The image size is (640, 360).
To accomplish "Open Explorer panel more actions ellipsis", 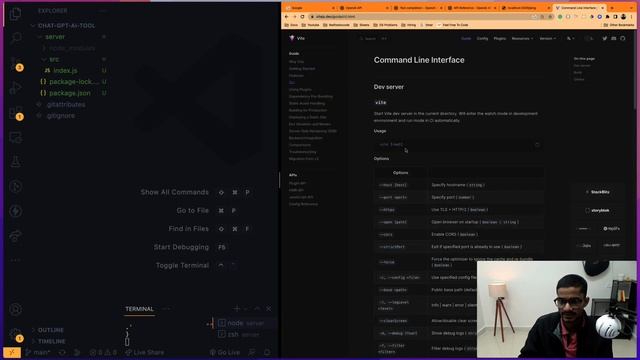I will click(103, 11).
